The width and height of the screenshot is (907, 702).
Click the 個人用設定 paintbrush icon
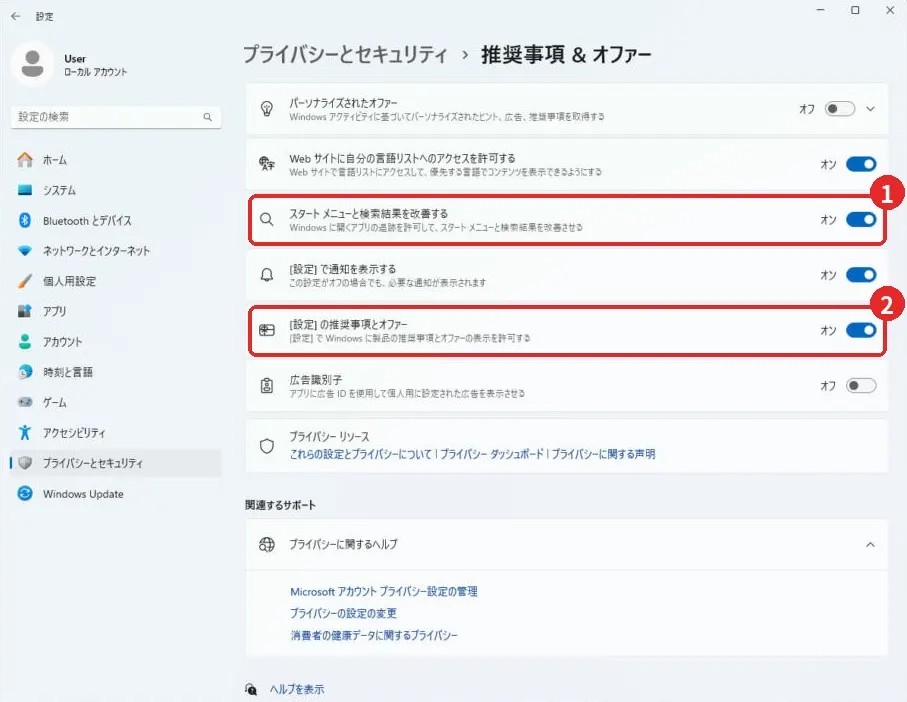click(x=25, y=281)
